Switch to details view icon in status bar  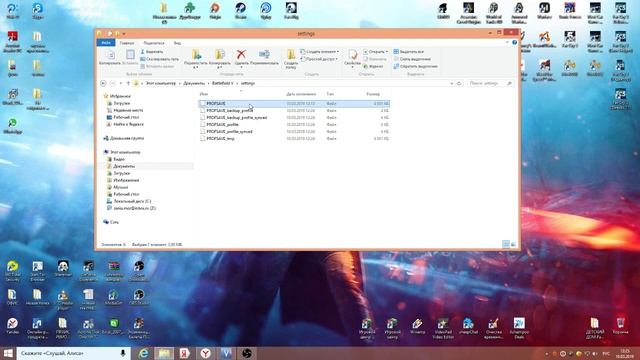tap(506, 244)
